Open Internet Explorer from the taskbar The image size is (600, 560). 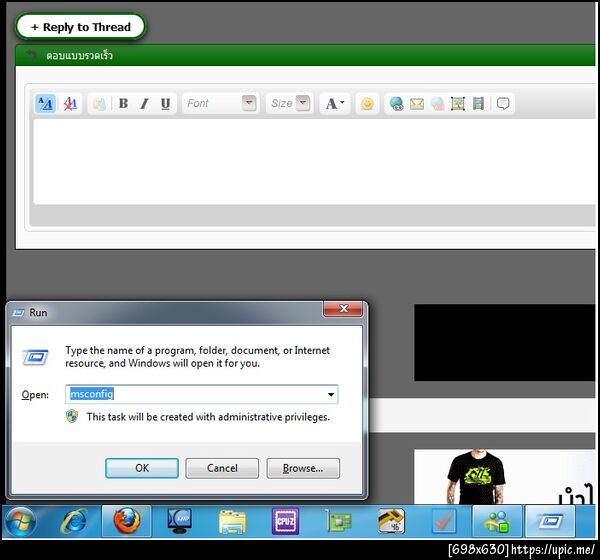[x=73, y=521]
